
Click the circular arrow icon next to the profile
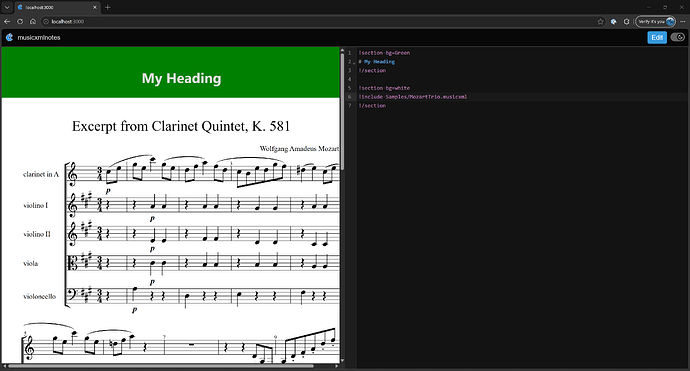tap(626, 22)
